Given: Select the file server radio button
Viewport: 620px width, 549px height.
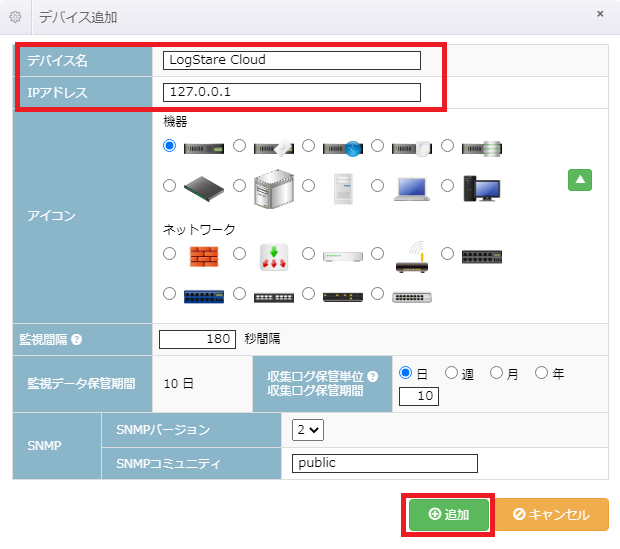Looking at the screenshot, I should 378,146.
